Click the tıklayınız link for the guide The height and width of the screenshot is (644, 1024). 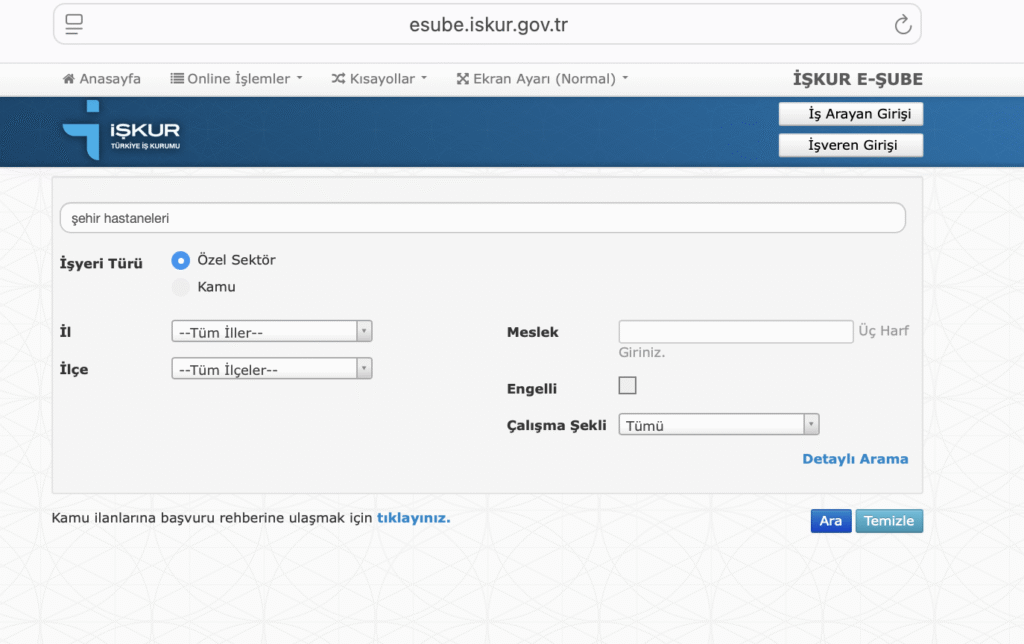[413, 518]
